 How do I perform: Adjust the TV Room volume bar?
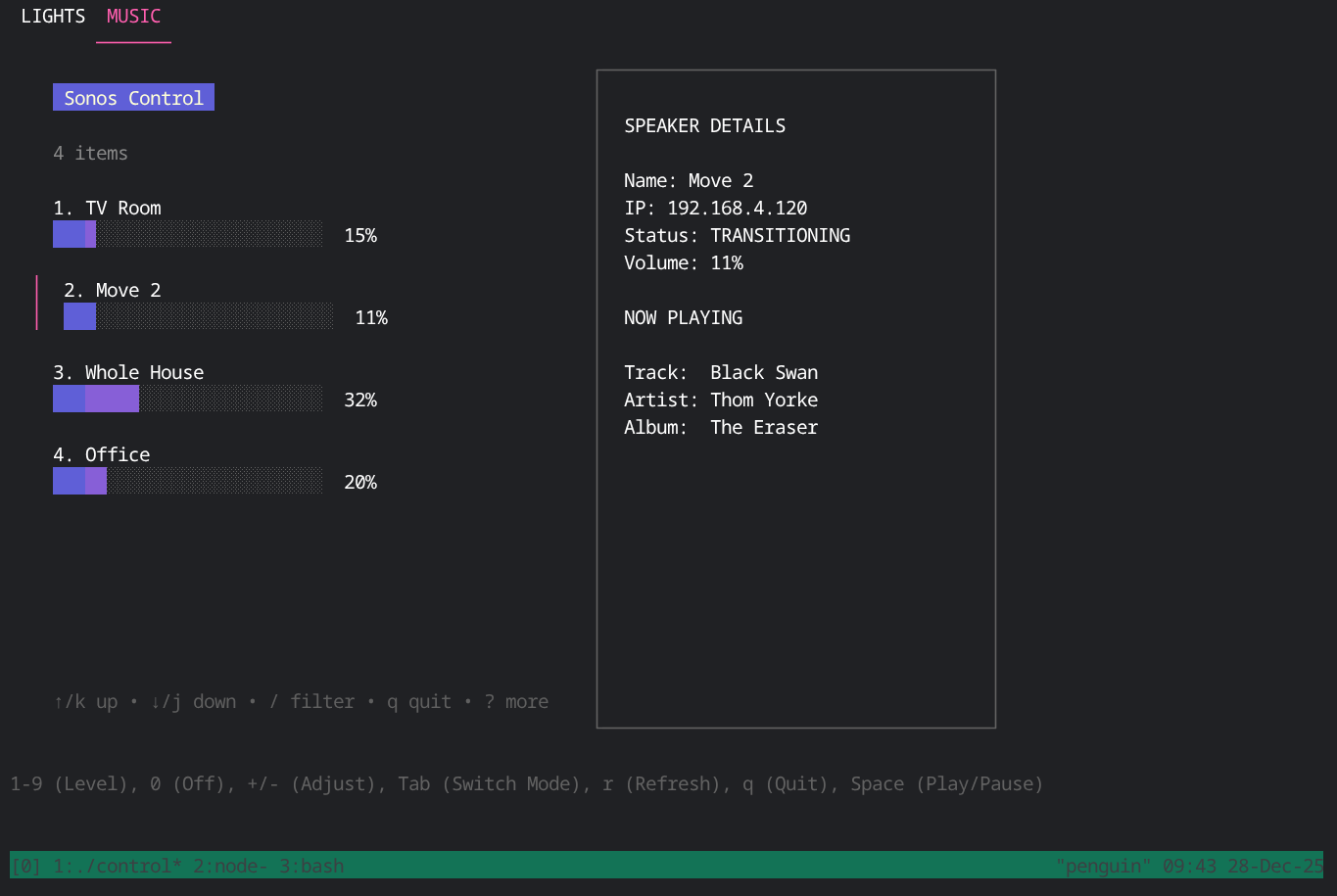(x=187, y=234)
